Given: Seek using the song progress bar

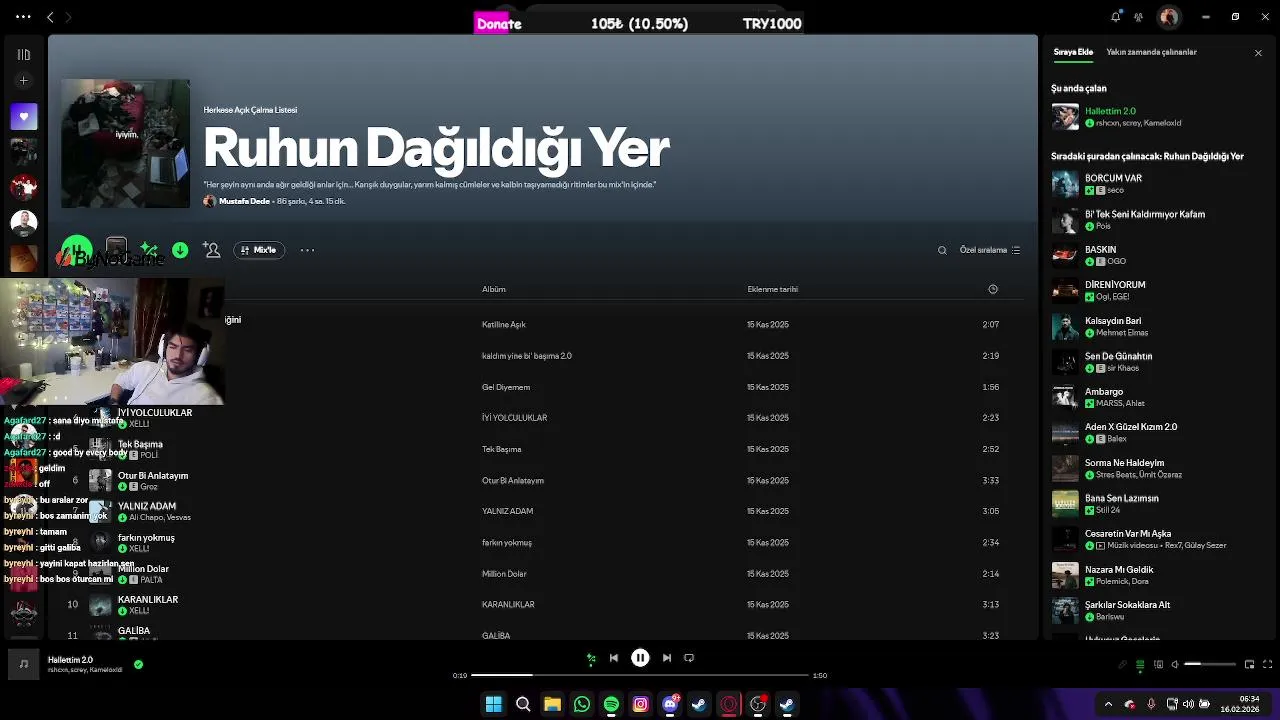Looking at the screenshot, I should point(639,675).
